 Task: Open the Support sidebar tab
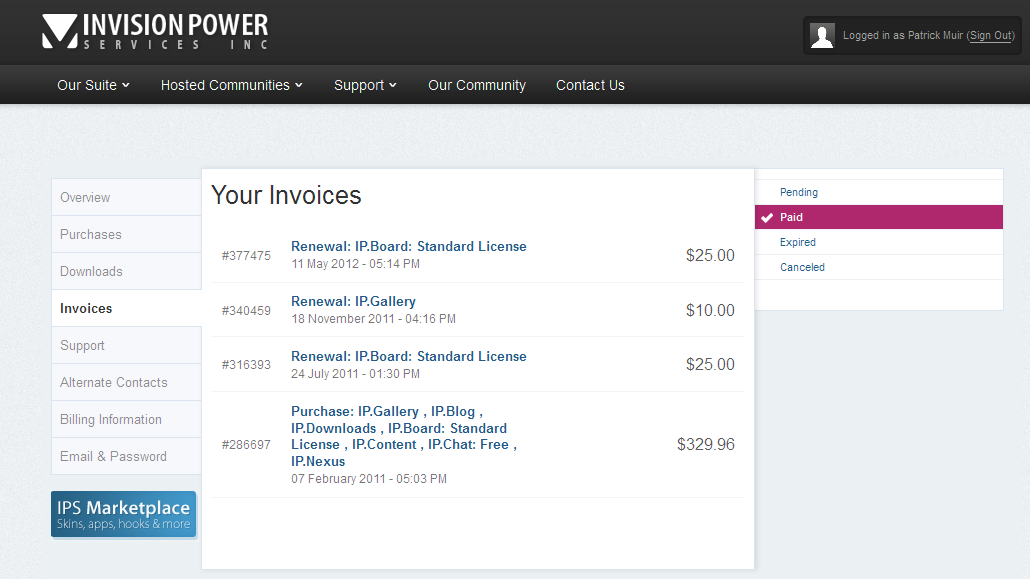[x=127, y=346]
